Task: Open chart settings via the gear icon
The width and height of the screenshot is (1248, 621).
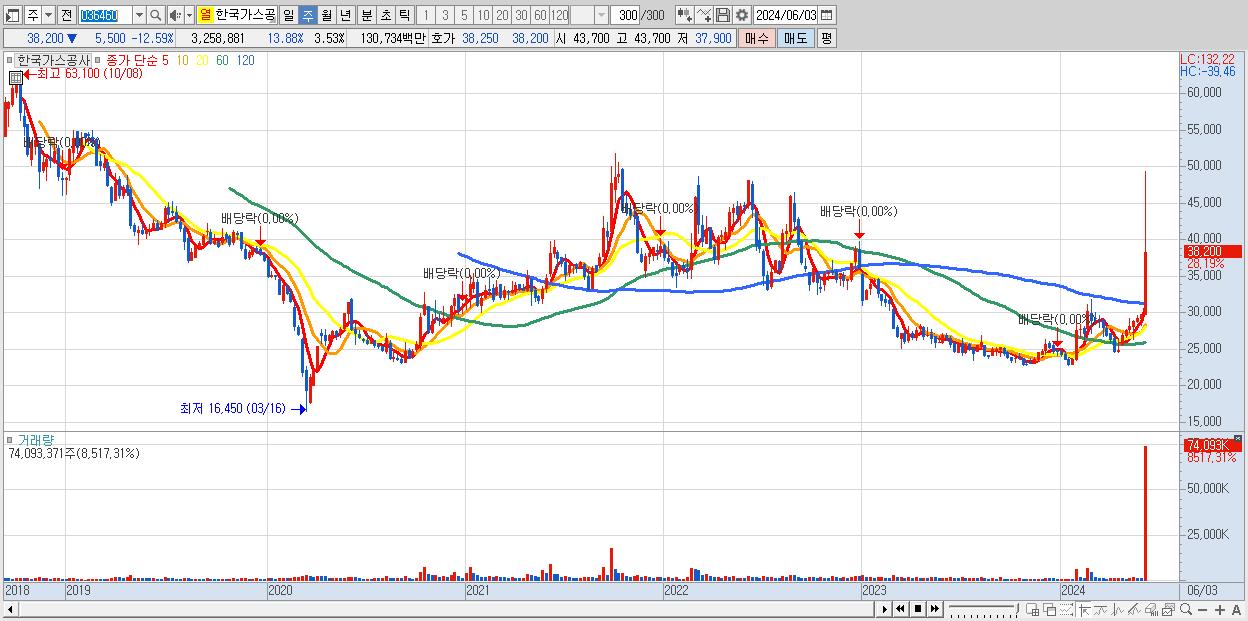Action: click(741, 15)
